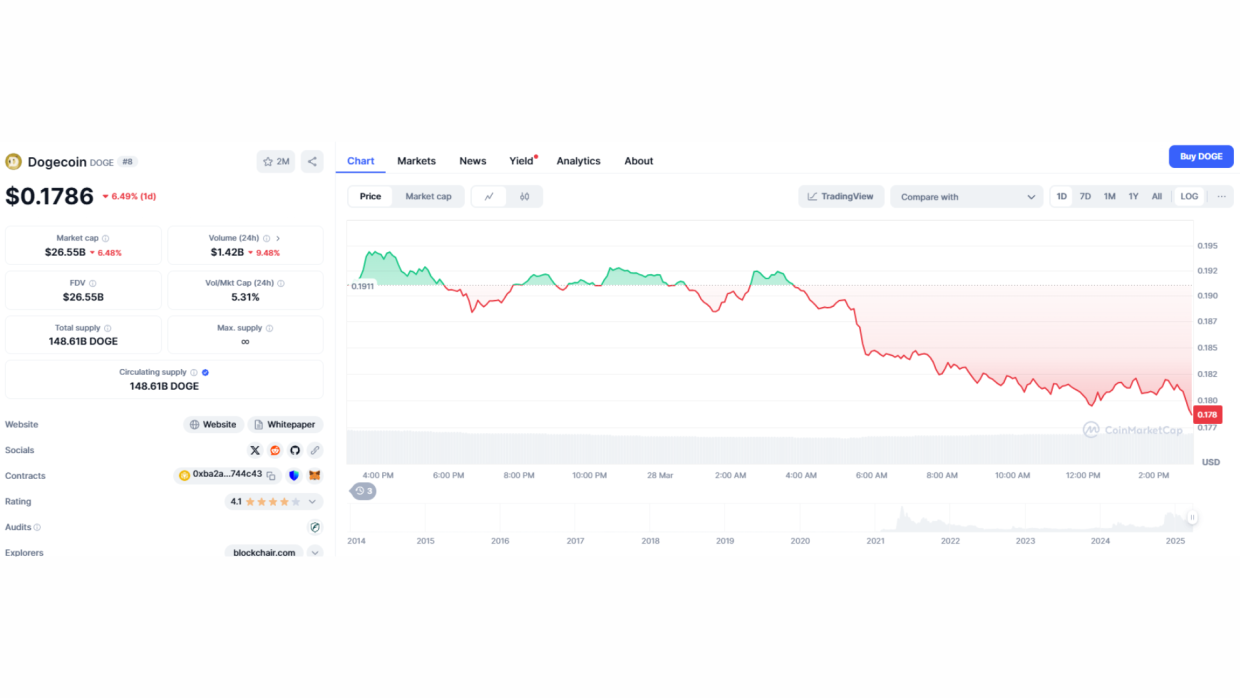1240x698 pixels.
Task: Open the Yield tab
Action: [521, 161]
